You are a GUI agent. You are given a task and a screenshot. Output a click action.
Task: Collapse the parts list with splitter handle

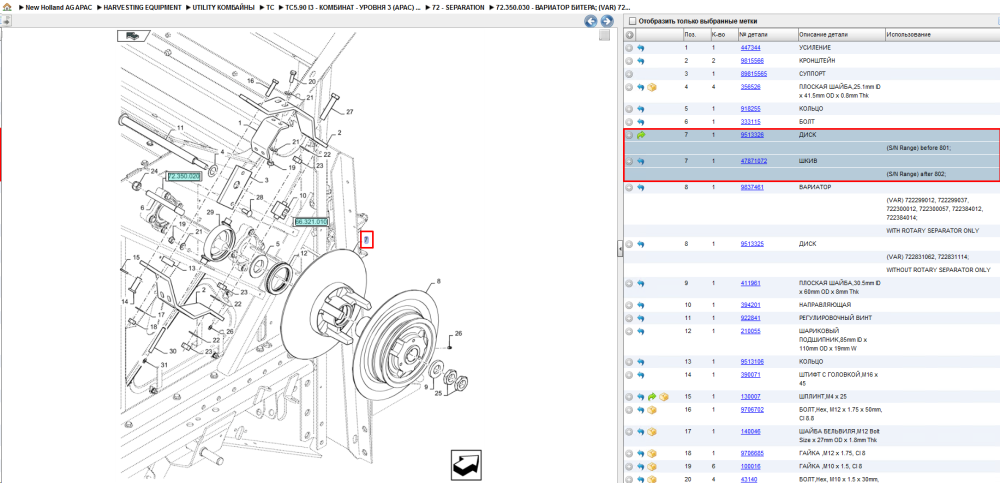620,249
